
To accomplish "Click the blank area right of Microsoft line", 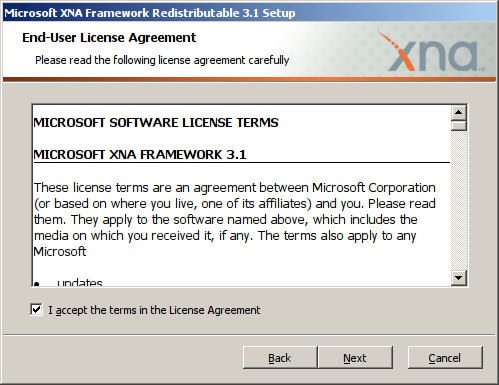I will pyautogui.click(x=267, y=252).
